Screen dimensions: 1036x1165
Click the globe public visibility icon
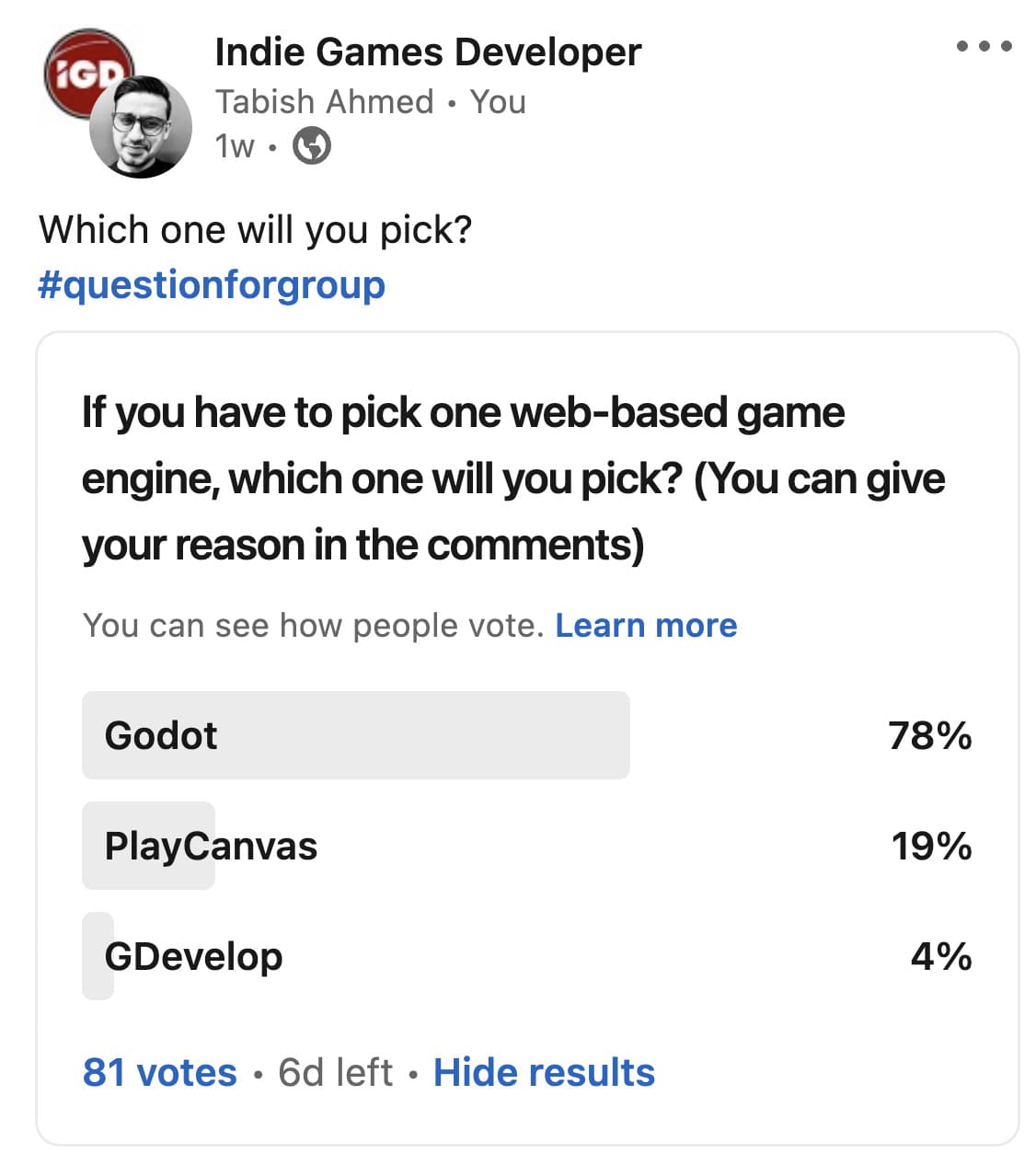(x=312, y=145)
